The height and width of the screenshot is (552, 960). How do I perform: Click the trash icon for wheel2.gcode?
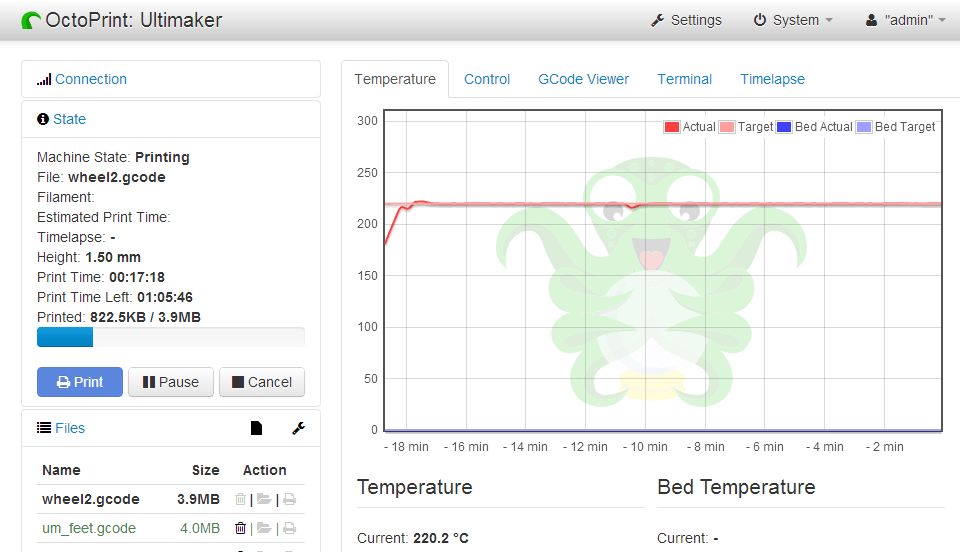coord(240,499)
